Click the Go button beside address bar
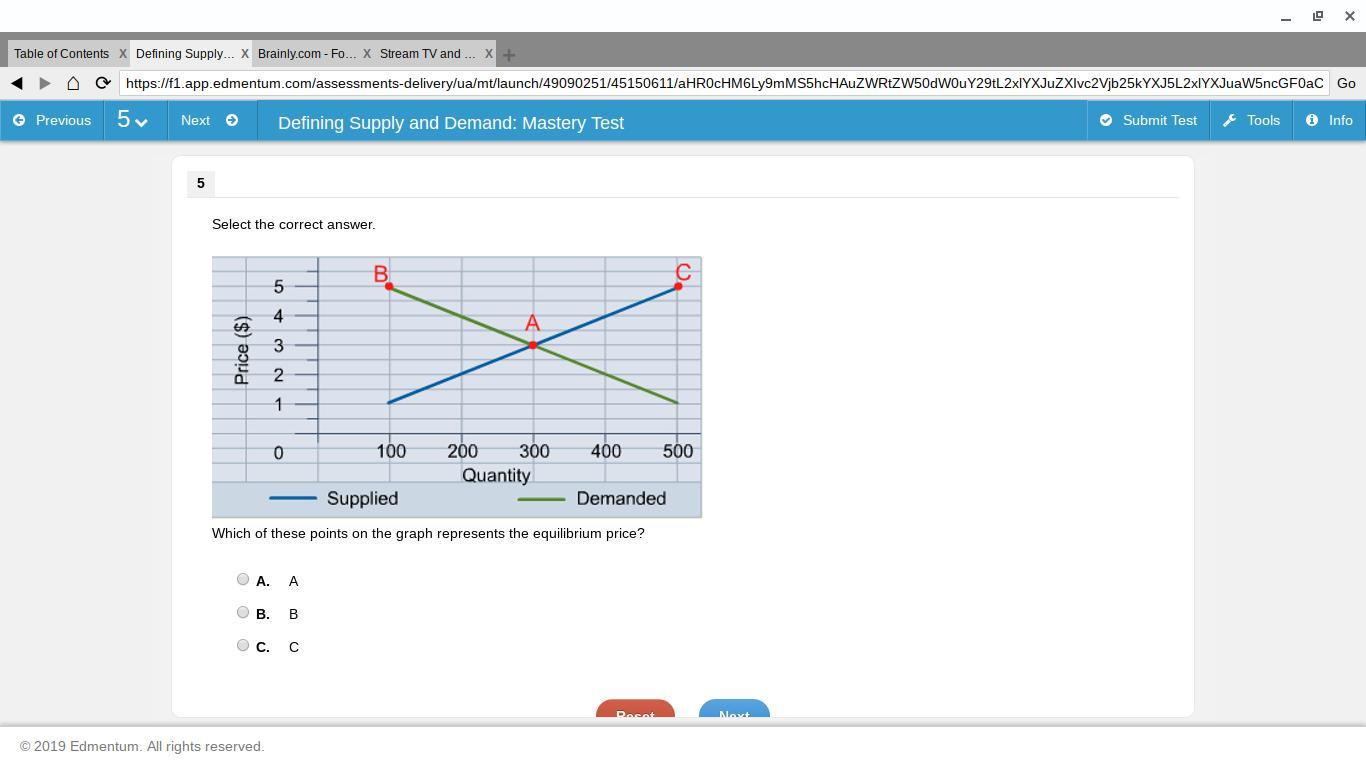Screen dimensions: 1366x768 point(1346,83)
